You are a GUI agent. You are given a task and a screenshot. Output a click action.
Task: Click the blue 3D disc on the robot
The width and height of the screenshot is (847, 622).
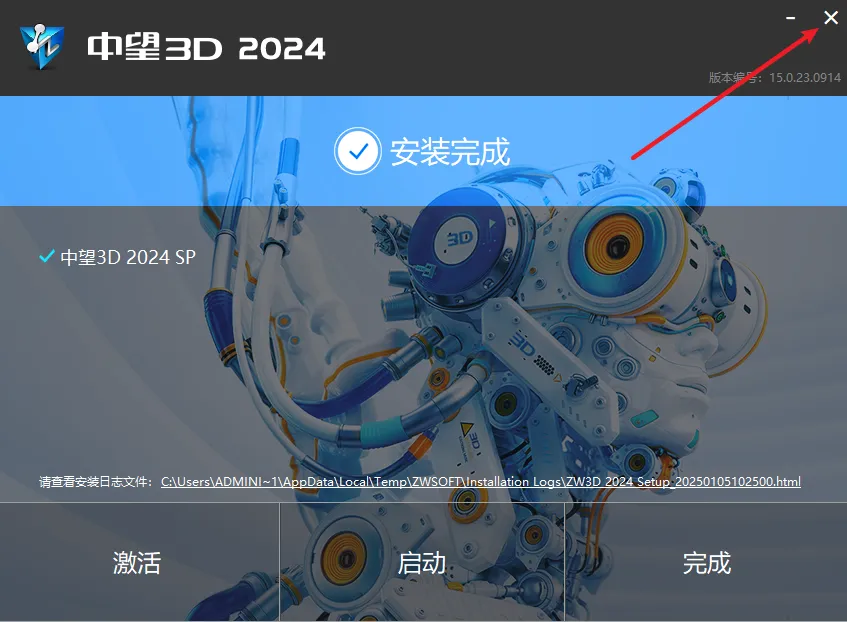click(460, 240)
